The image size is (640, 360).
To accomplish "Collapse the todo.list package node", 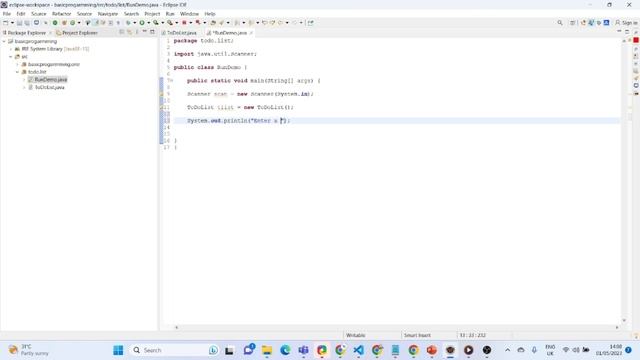I will coord(18,72).
